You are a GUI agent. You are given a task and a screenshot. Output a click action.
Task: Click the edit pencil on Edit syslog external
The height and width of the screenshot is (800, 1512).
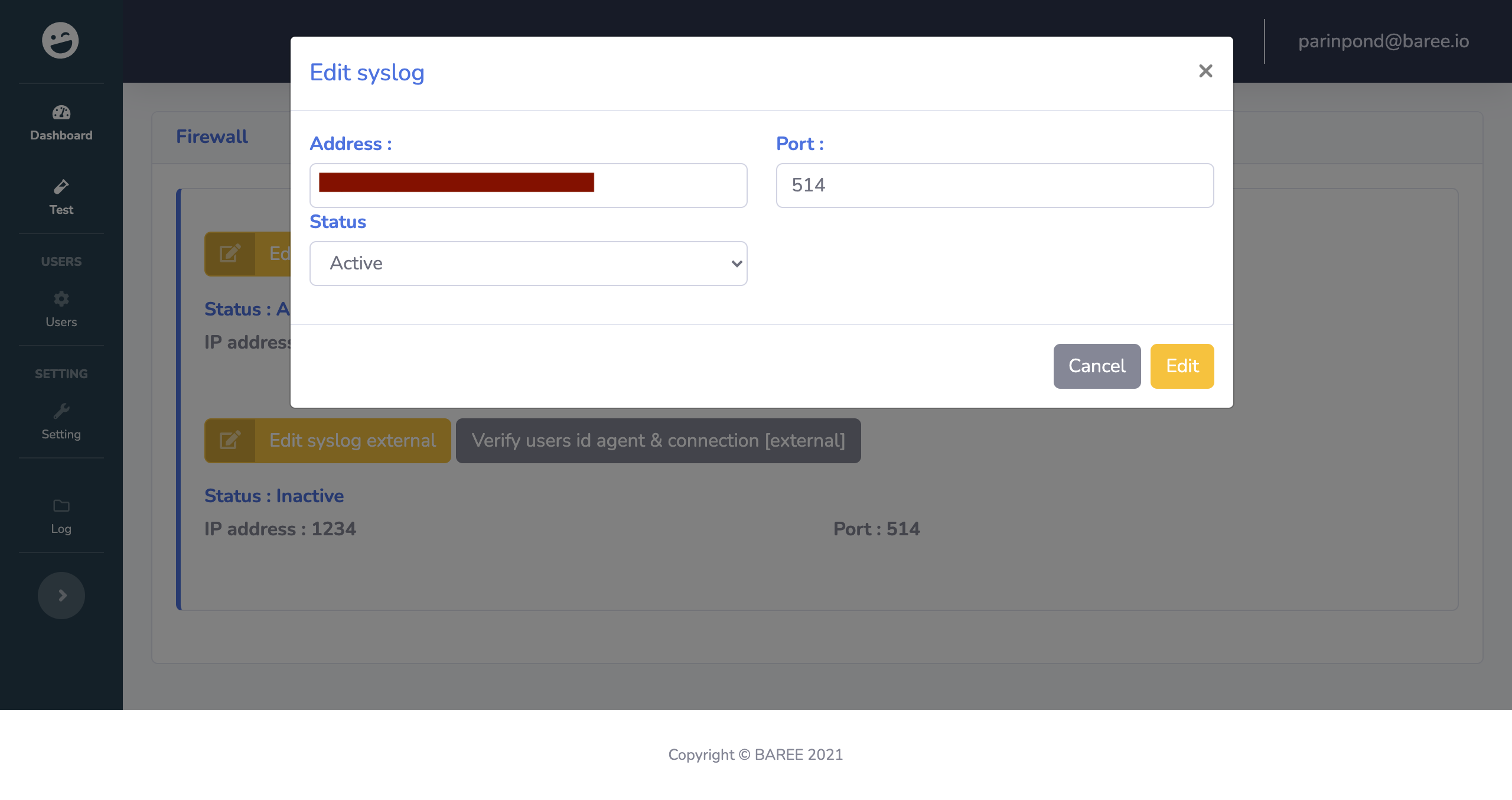pos(230,440)
